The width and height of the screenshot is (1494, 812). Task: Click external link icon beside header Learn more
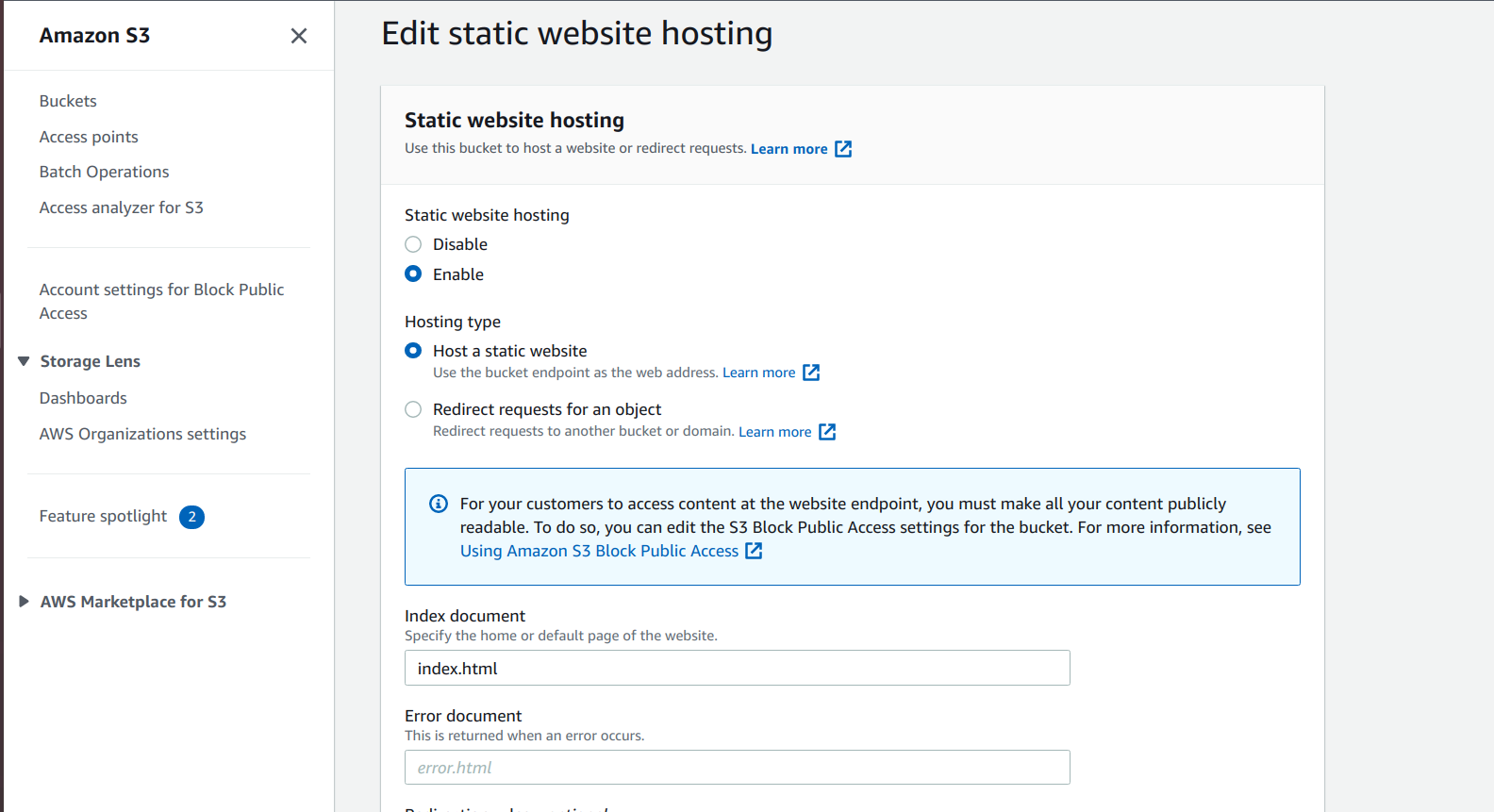(843, 149)
